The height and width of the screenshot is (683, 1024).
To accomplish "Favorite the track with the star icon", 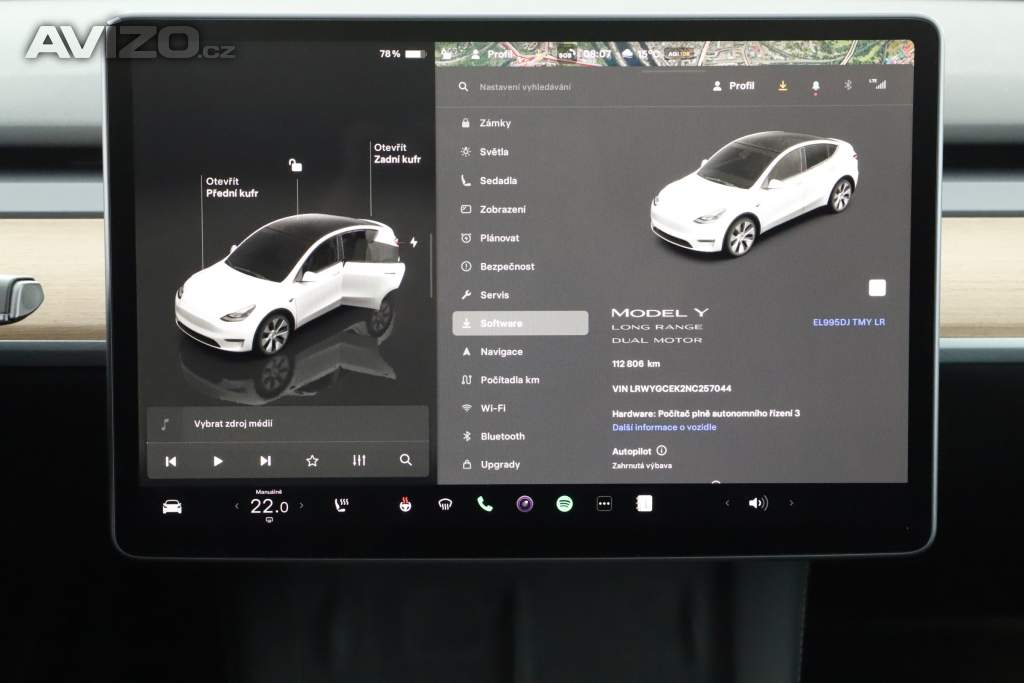I will [312, 461].
